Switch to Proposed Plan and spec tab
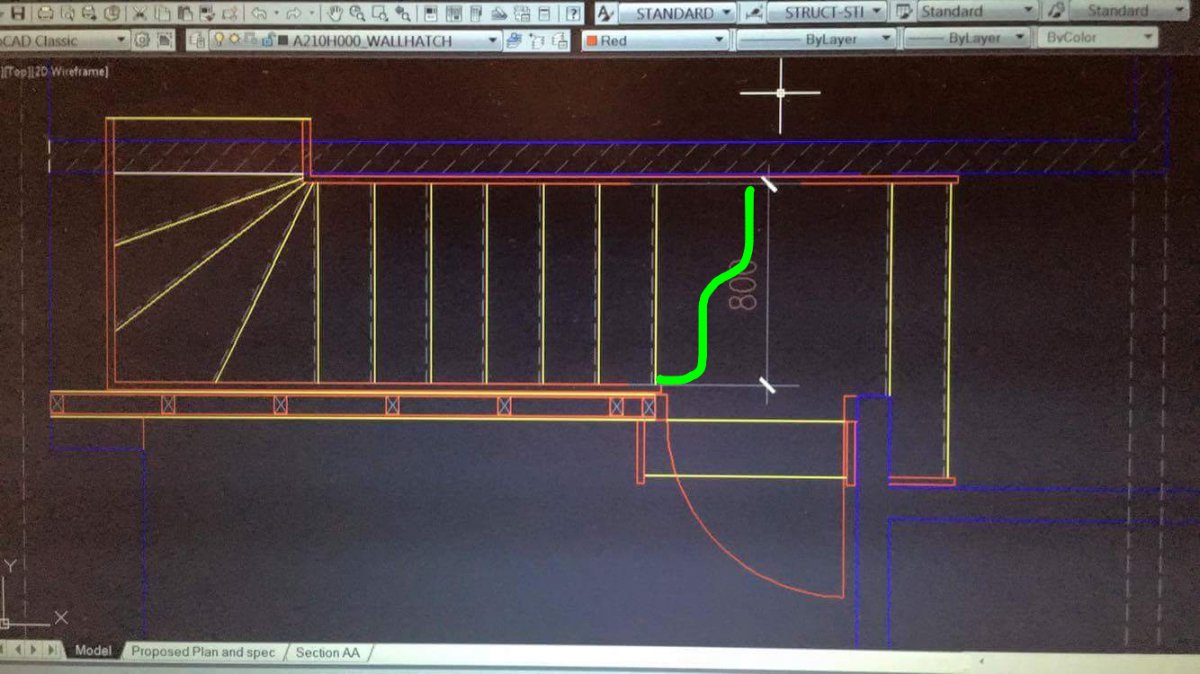 [203, 652]
